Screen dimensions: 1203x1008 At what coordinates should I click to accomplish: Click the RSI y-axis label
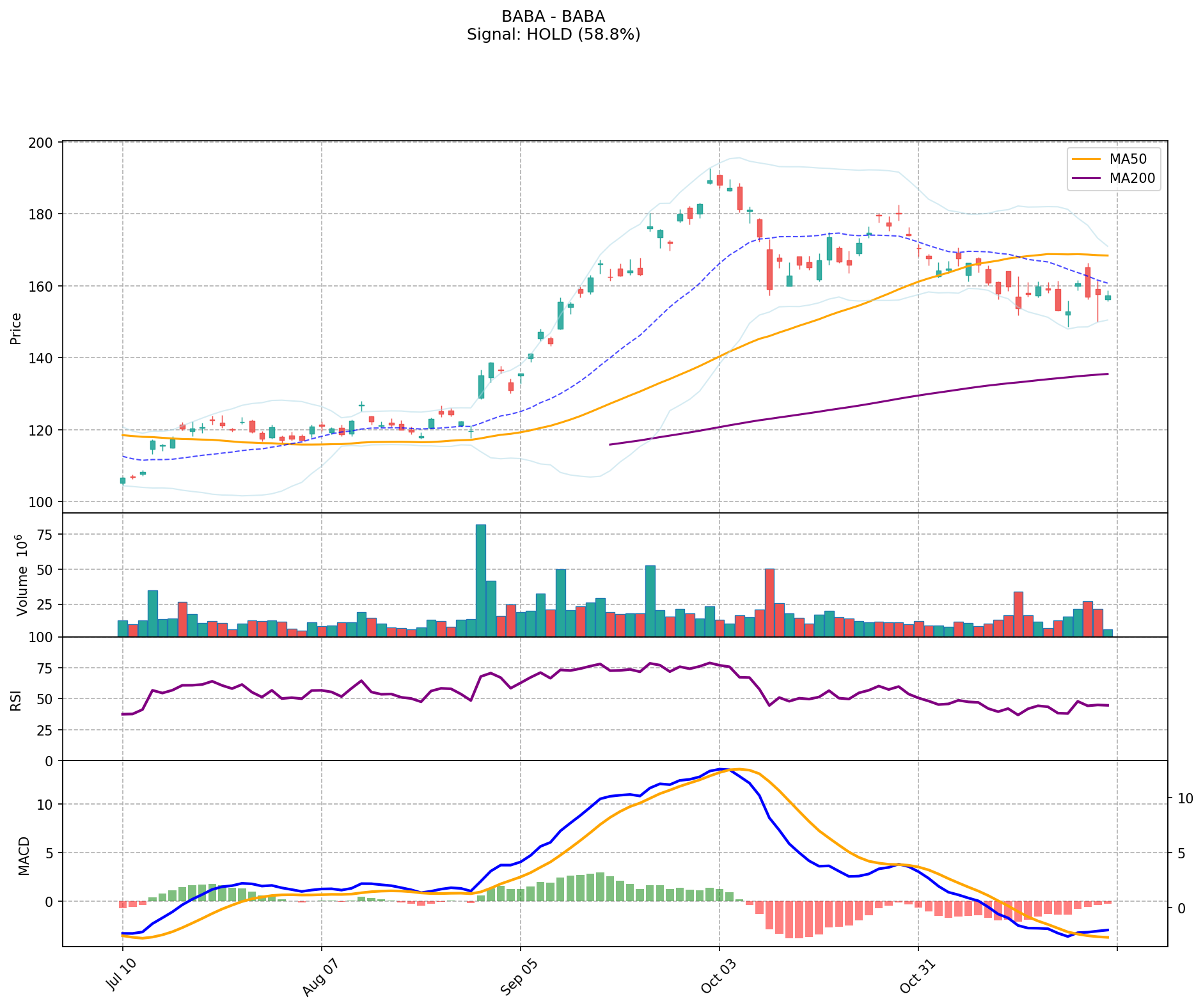pos(16,699)
